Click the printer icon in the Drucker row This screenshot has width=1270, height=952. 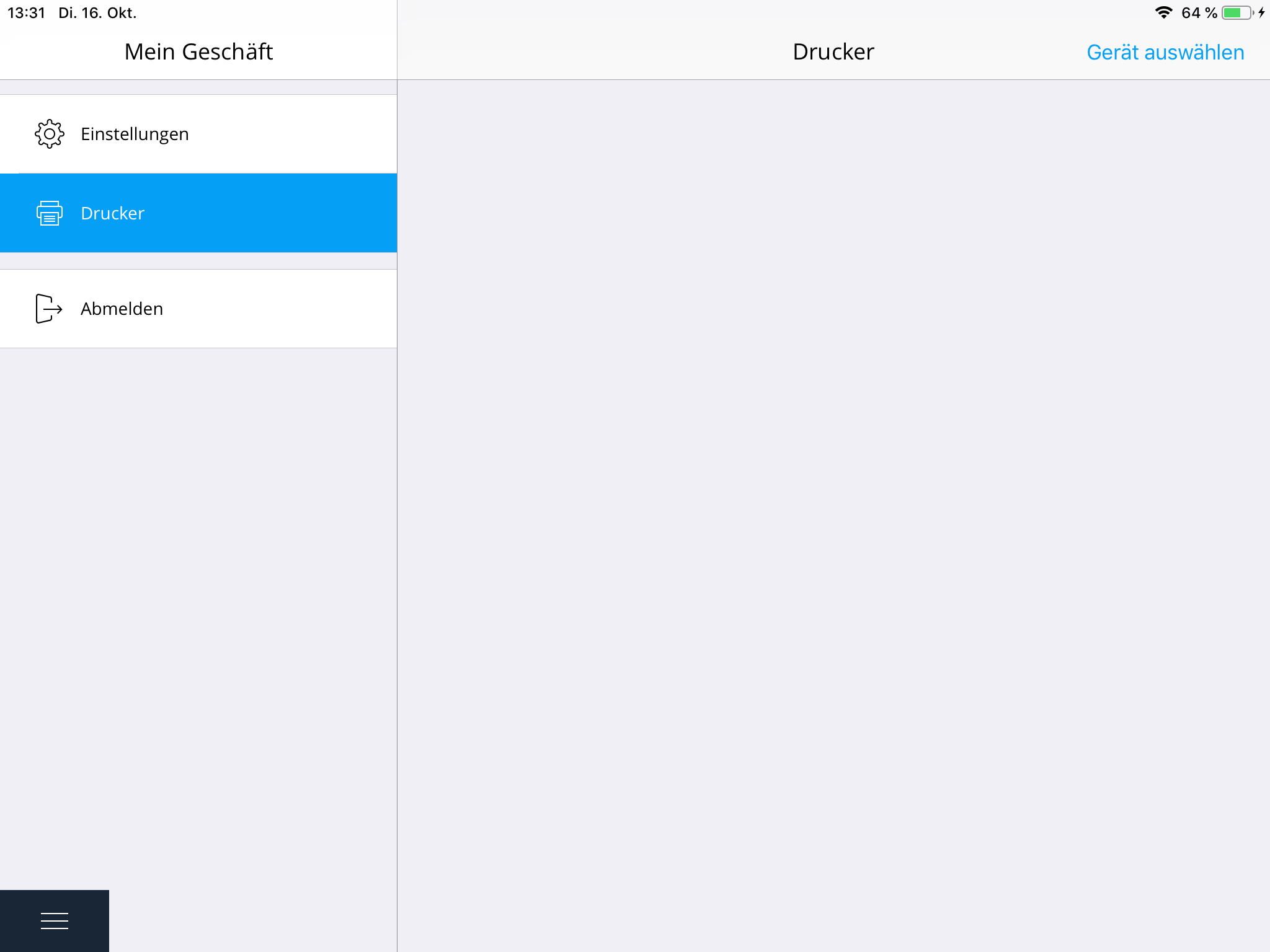click(x=50, y=213)
